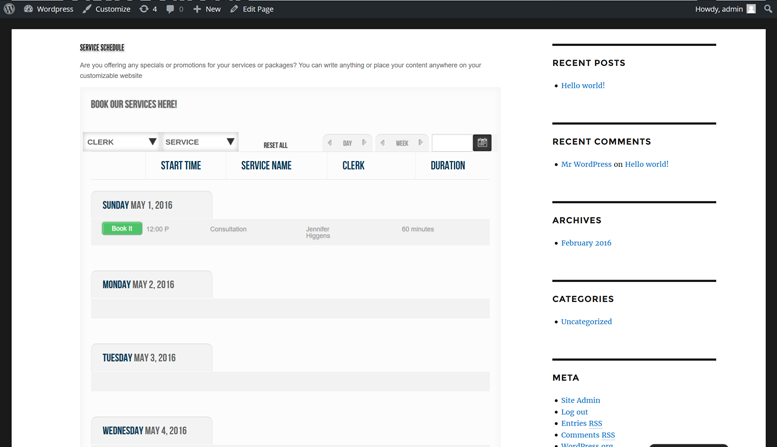Click the DURATION column header
The image size is (777, 447).
click(448, 166)
